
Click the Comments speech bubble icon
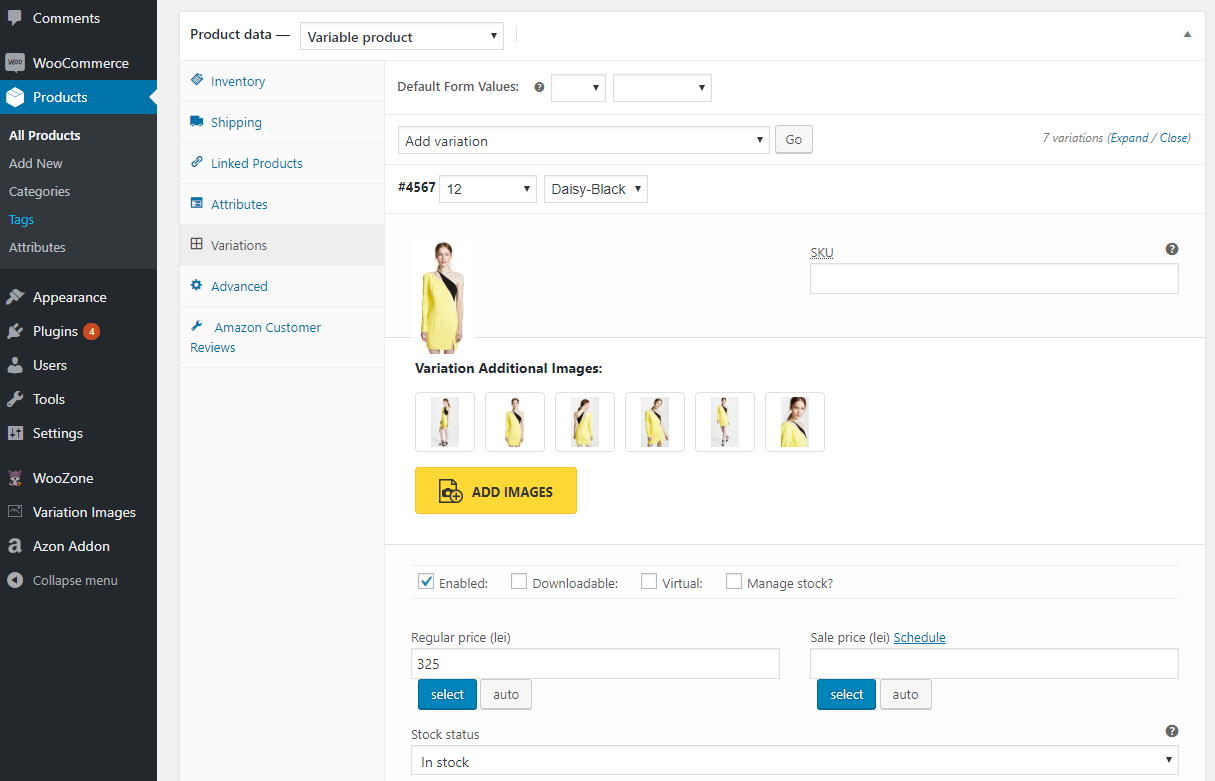pyautogui.click(x=15, y=18)
